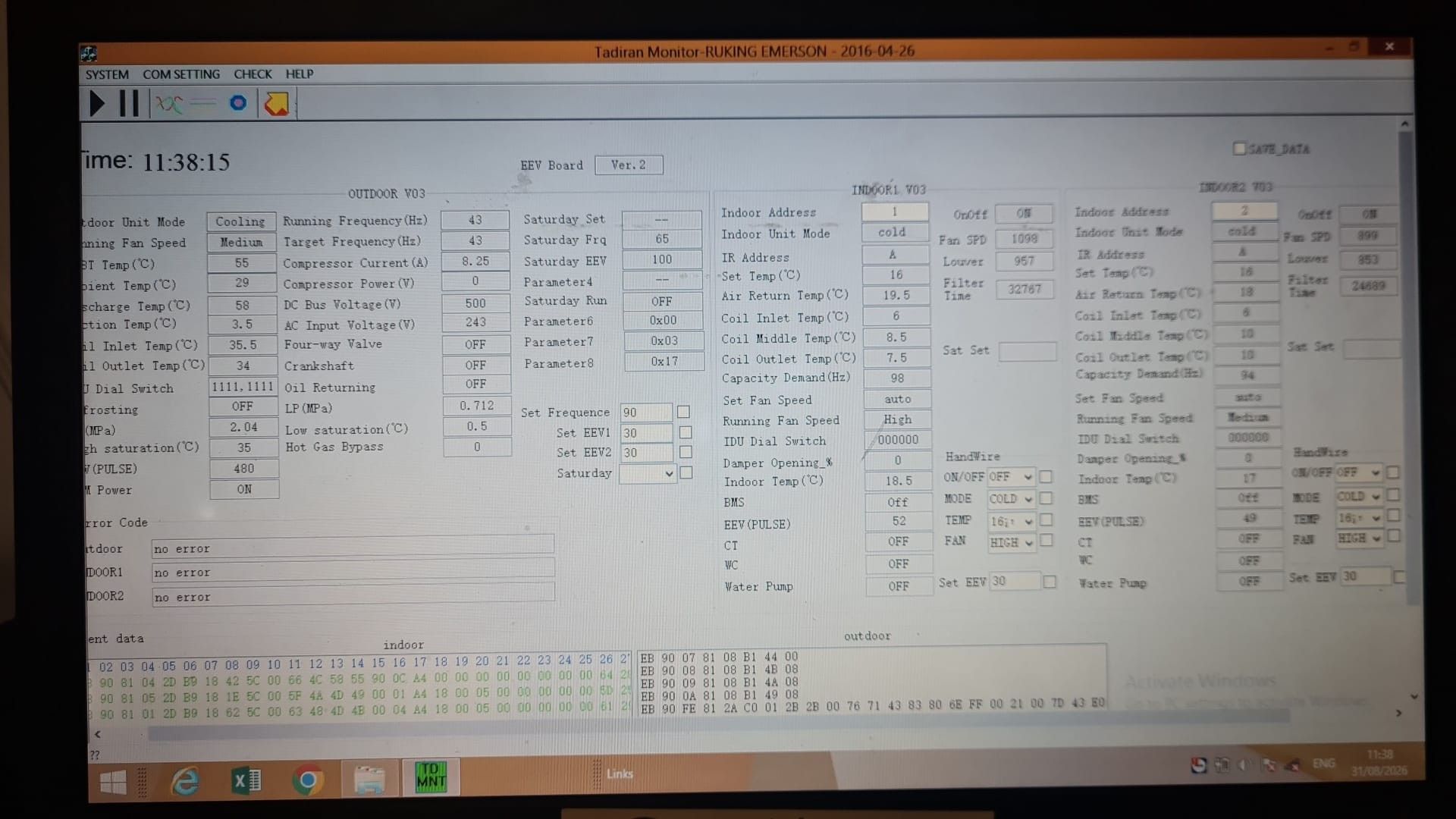Tick the Set Frequence checkbox
1456x819 pixels.
[683, 412]
